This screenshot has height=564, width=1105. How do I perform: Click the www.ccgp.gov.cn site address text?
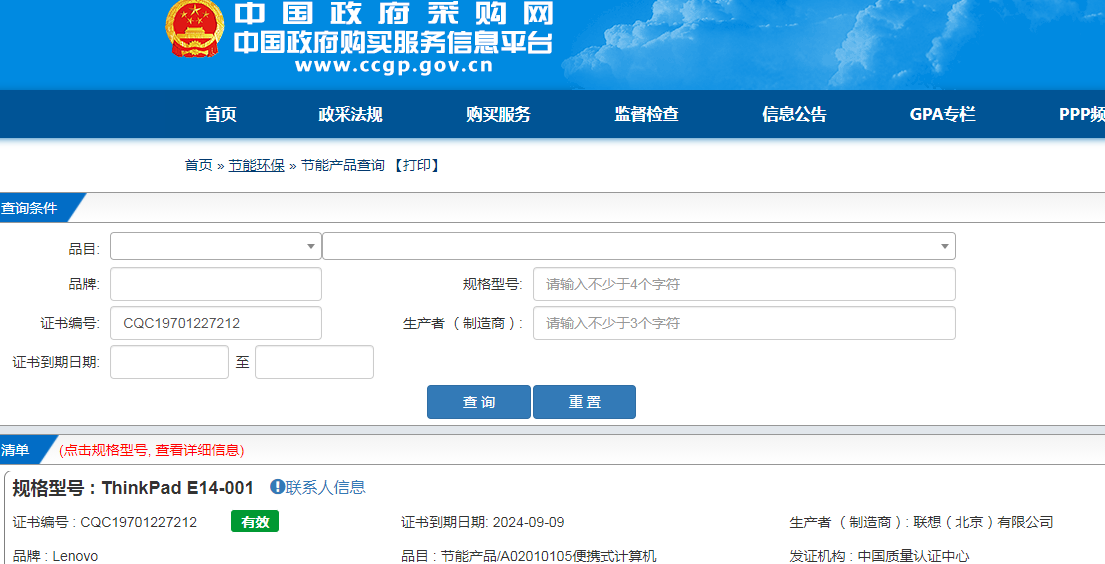click(x=394, y=66)
